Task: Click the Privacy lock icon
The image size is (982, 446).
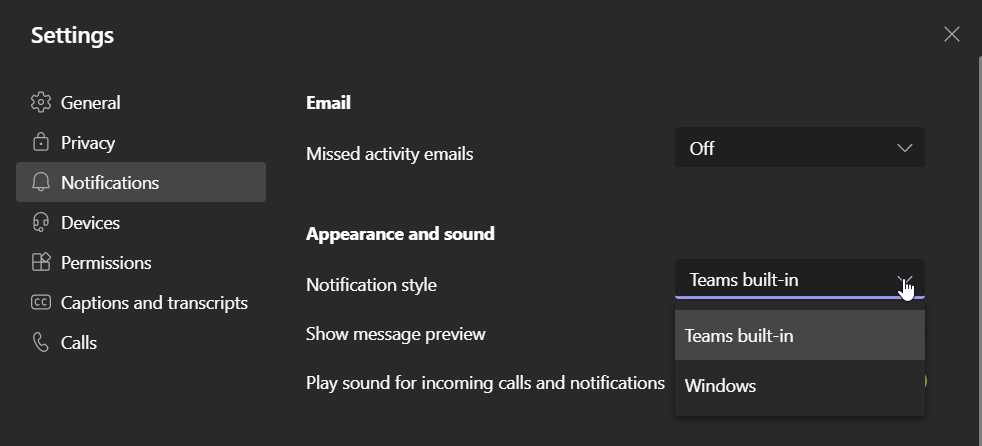Action: [x=41, y=142]
